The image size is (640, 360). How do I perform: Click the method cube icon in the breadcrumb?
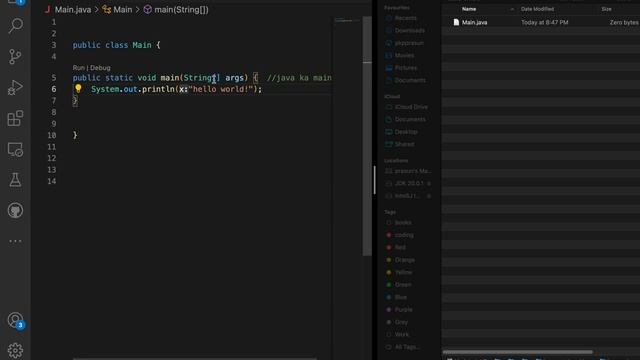pos(148,9)
